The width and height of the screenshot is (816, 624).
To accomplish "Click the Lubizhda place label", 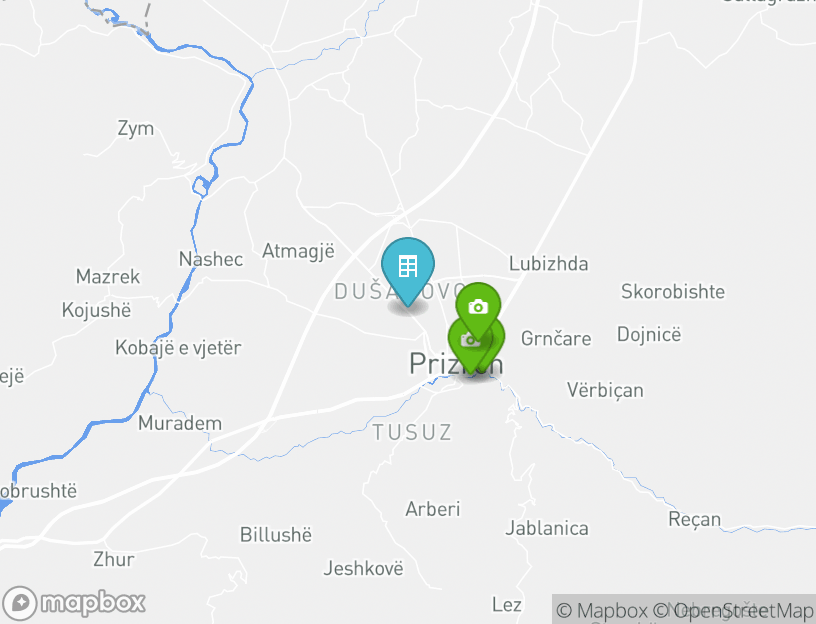I will [549, 263].
